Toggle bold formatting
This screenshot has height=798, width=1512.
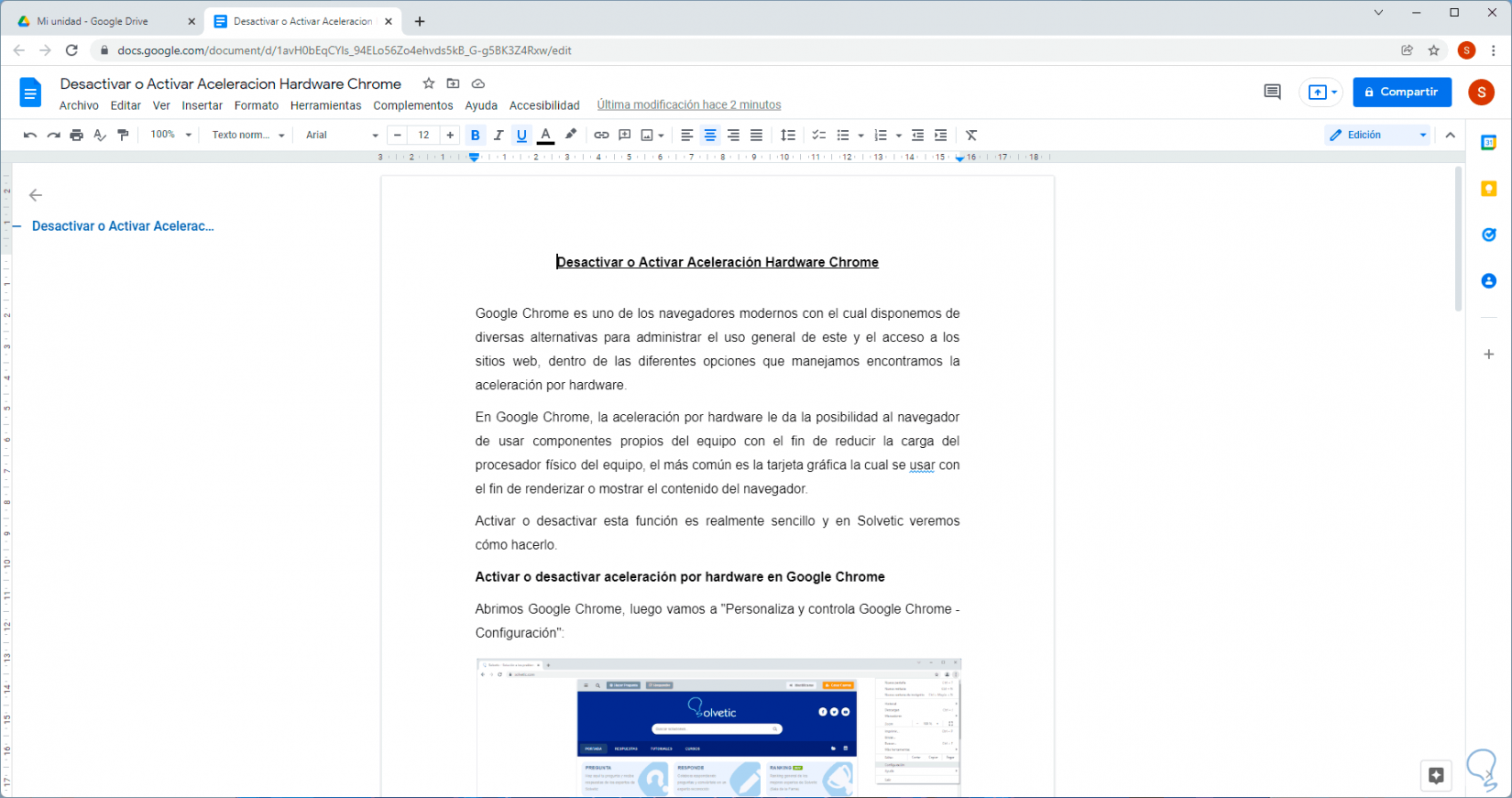[x=475, y=136]
